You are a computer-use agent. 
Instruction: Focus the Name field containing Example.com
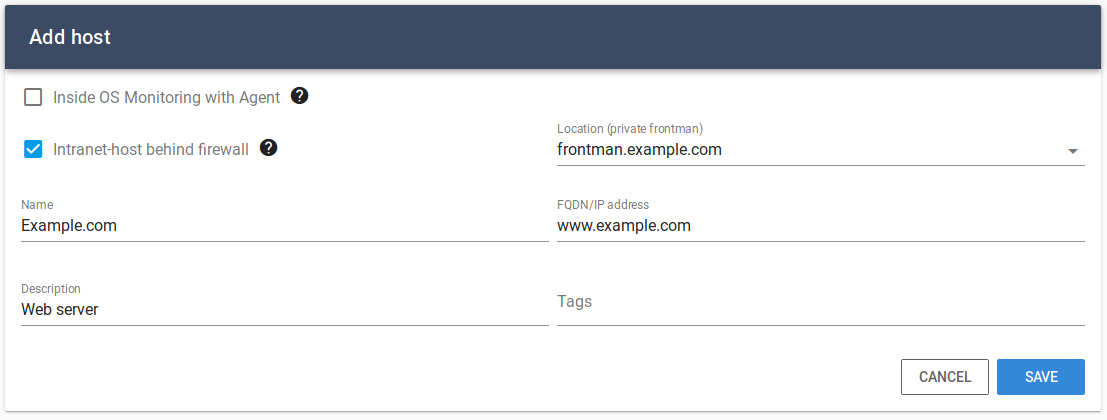(285, 227)
